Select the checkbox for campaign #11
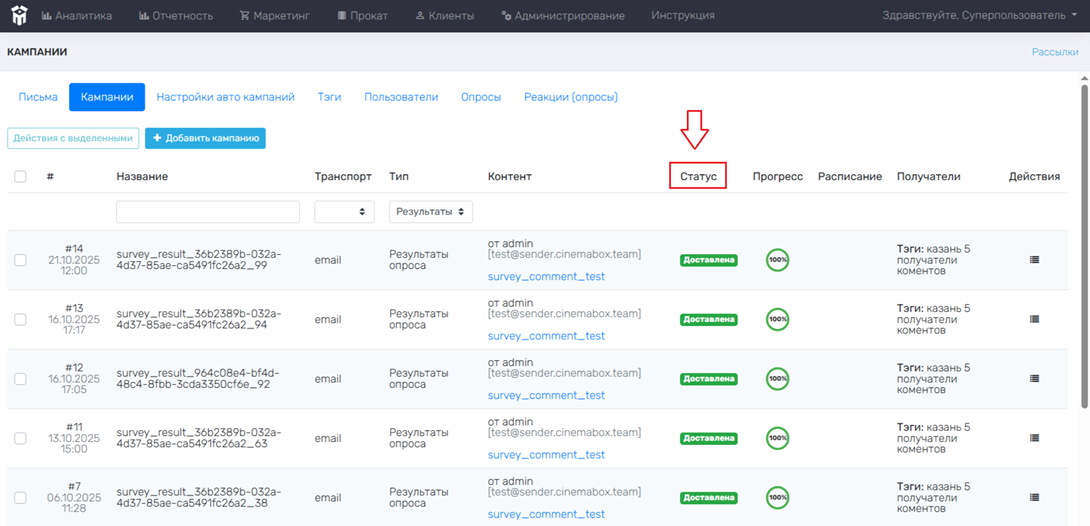This screenshot has width=1090, height=526. tap(20, 438)
